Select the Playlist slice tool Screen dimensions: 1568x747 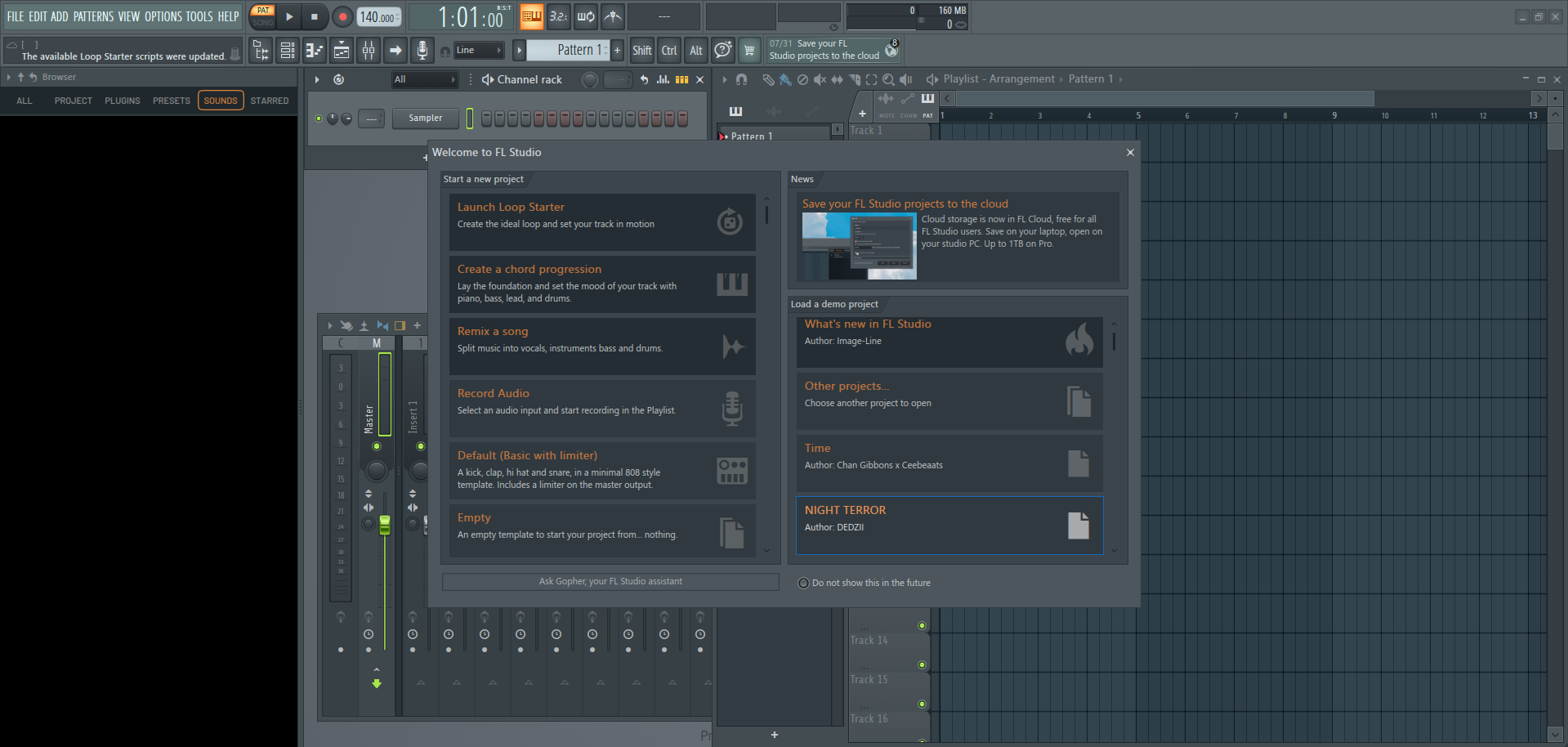point(855,79)
